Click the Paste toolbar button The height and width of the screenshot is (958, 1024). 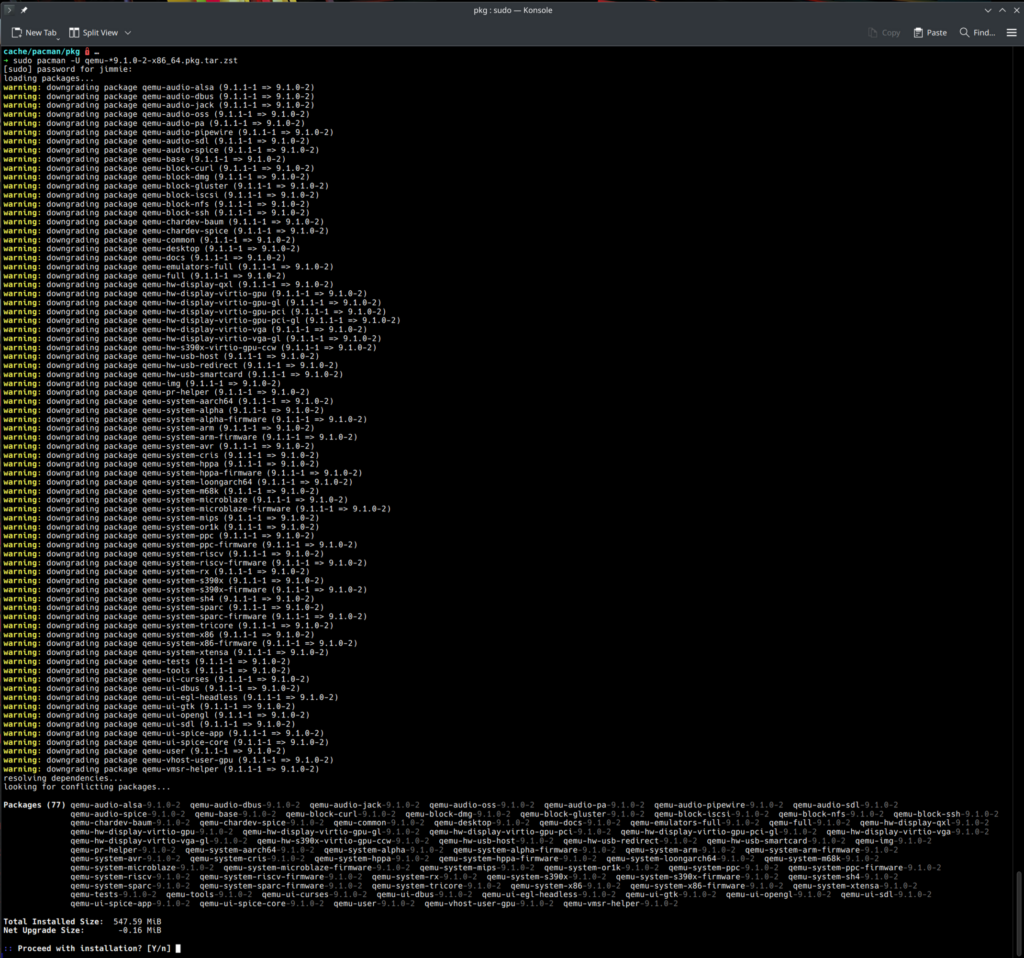[x=930, y=33]
